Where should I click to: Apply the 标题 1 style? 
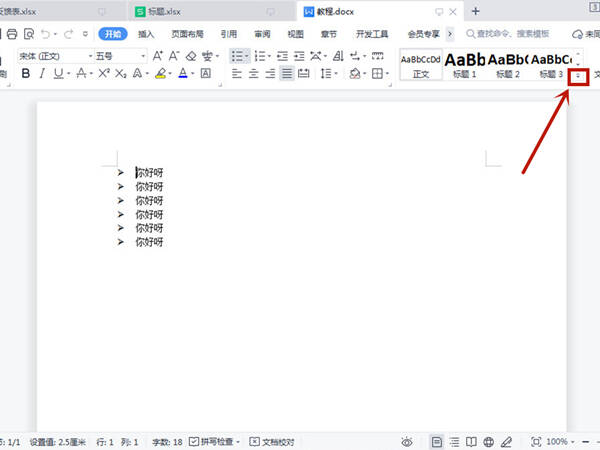[x=465, y=65]
